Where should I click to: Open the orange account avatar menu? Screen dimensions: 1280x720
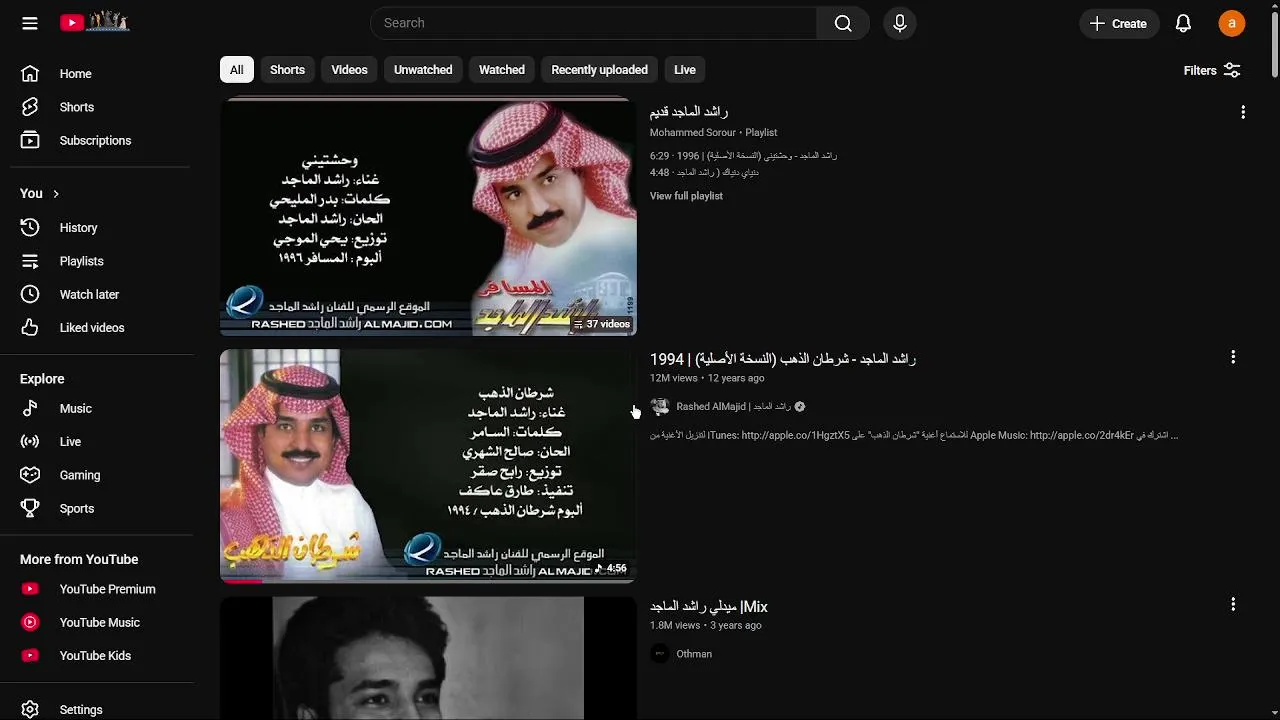tap(1232, 23)
